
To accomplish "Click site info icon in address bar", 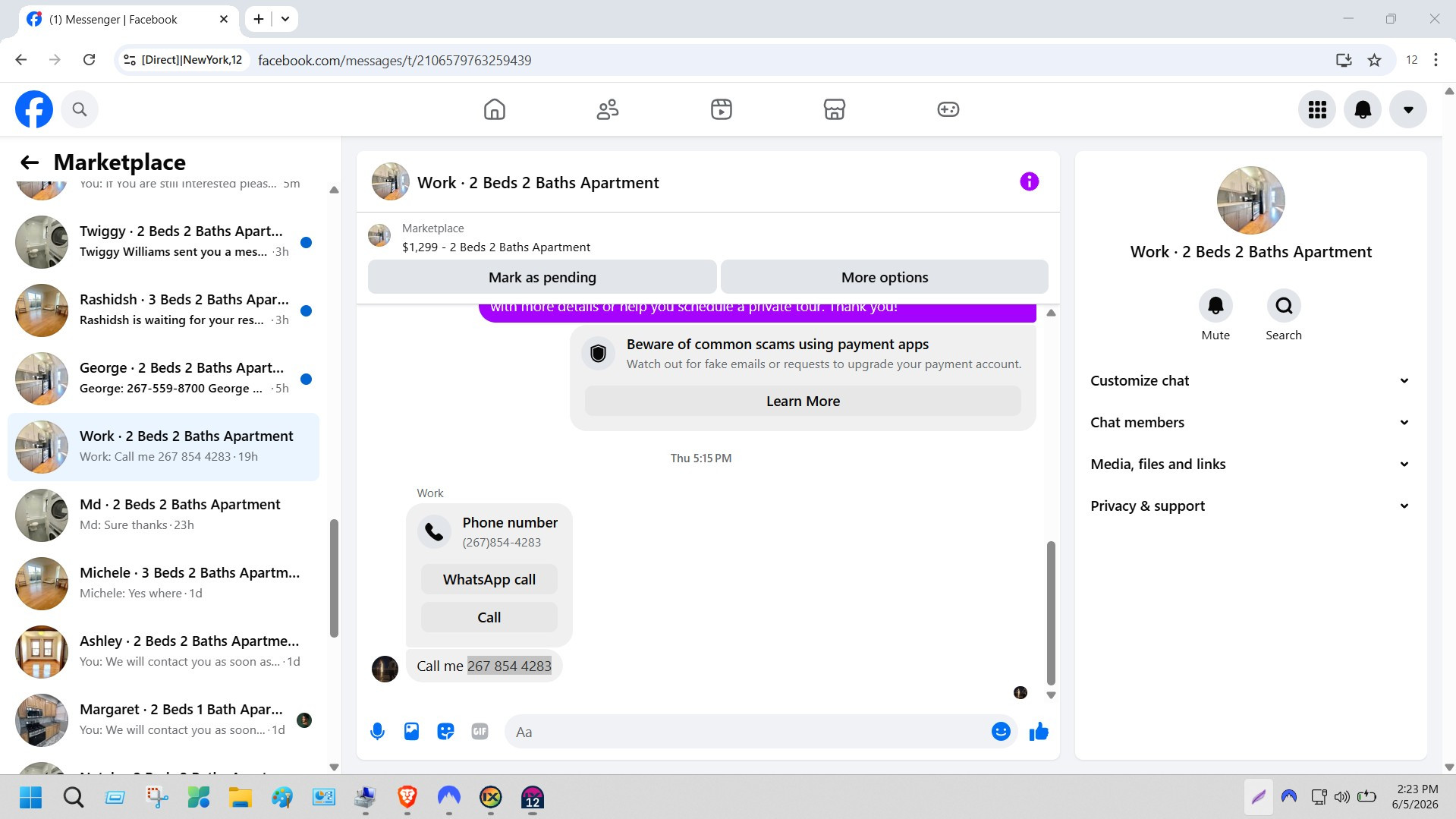I will point(130,60).
